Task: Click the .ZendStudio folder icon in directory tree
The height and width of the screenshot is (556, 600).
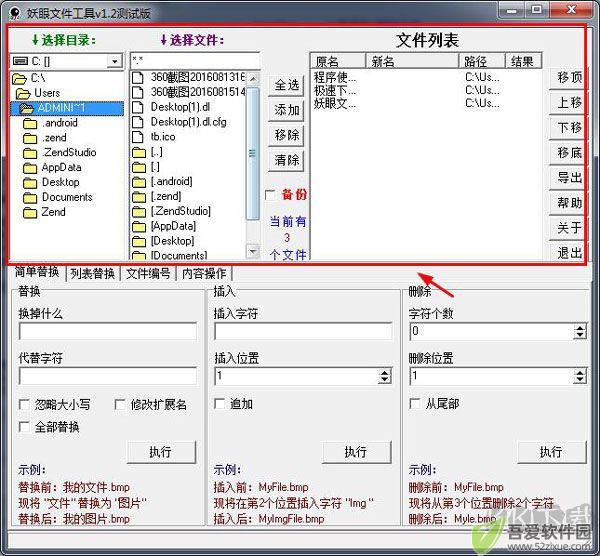Action: click(x=30, y=153)
